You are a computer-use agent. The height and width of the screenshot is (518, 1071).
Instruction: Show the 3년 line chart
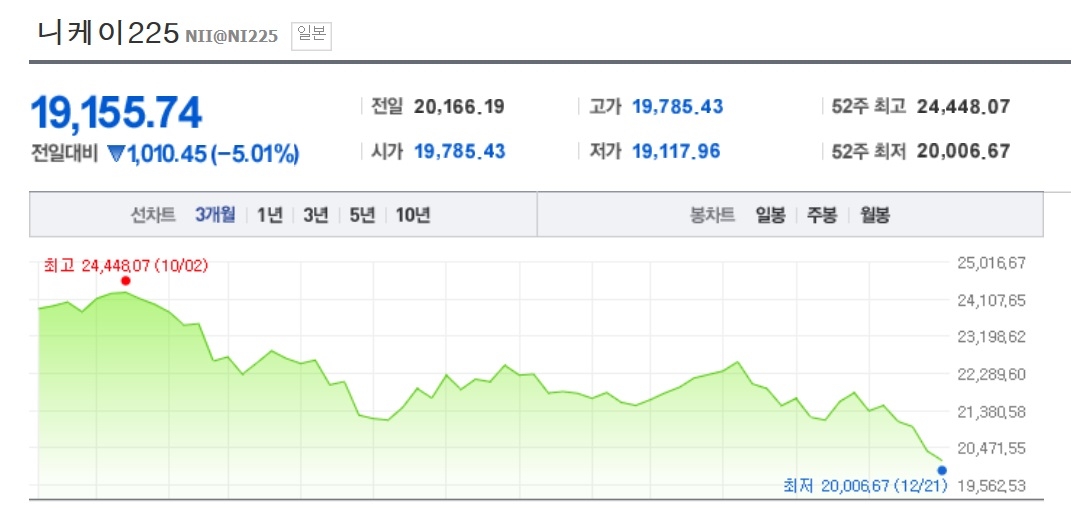[315, 214]
